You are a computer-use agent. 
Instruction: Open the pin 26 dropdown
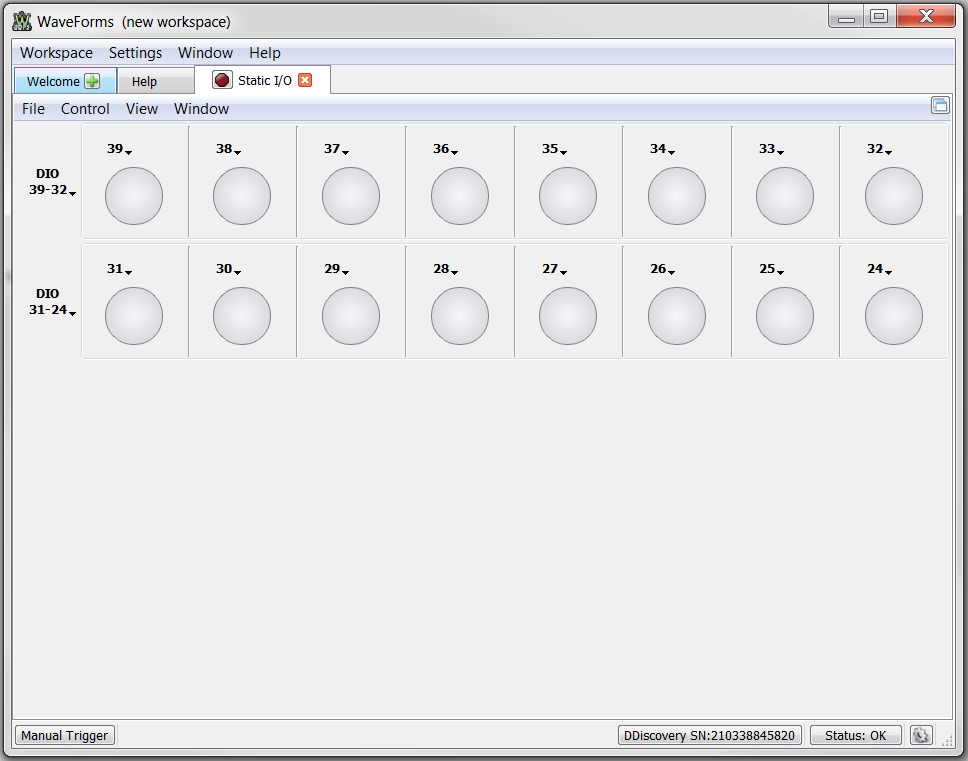point(662,269)
